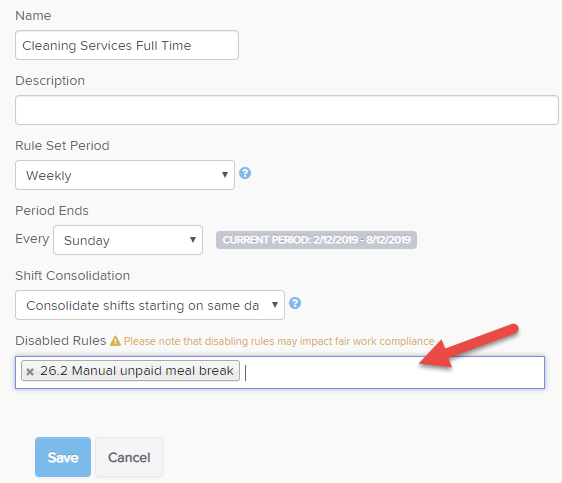The width and height of the screenshot is (562, 483).
Task: Click the Current Period date badge
Action: tap(316, 240)
